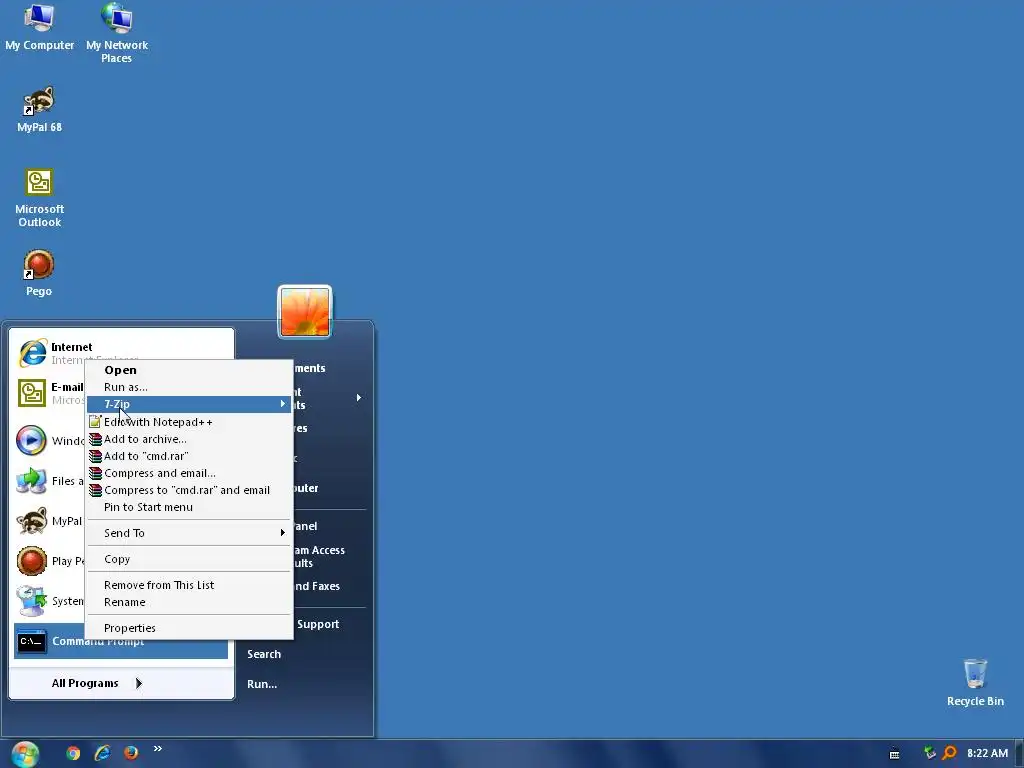Screen dimensions: 1024x768
Task: Open MyPal raccoon icon in Start menu
Action: point(31,521)
